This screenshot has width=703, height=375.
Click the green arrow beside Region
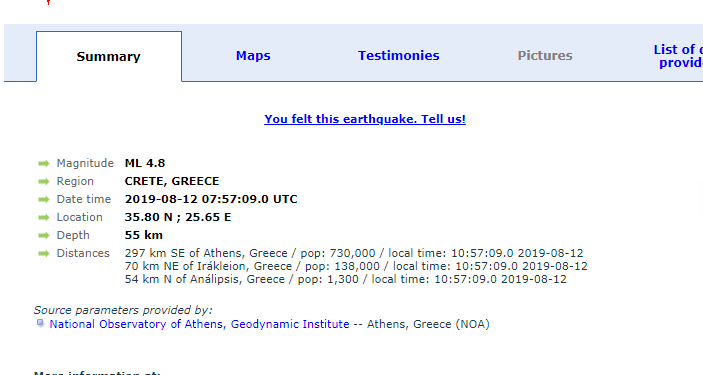[43, 182]
